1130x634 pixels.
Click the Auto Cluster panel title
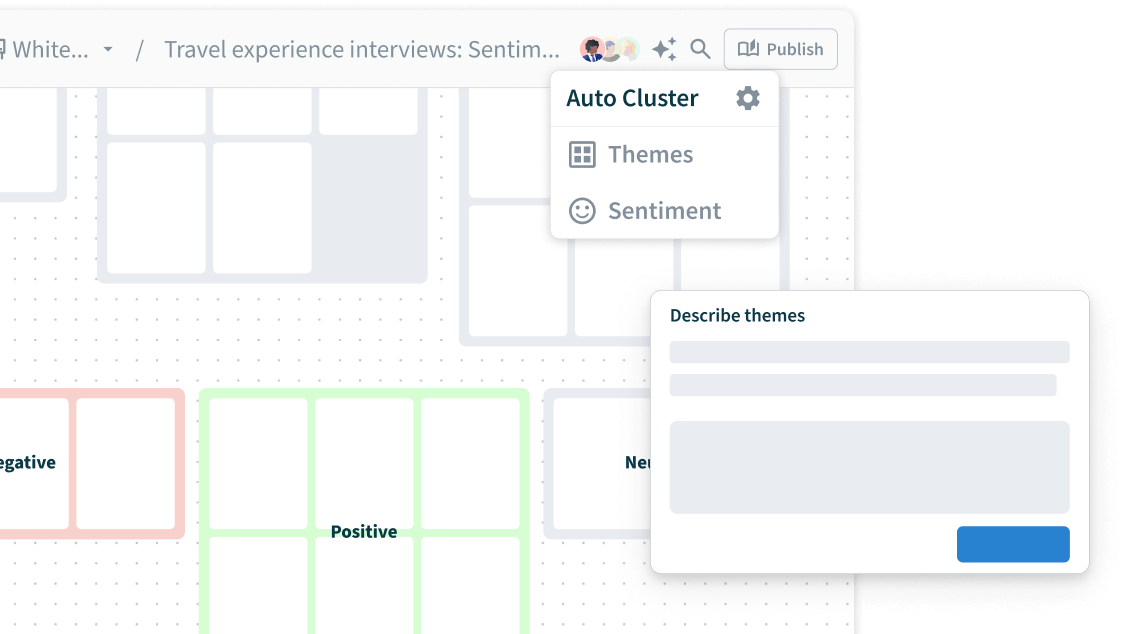[632, 98]
